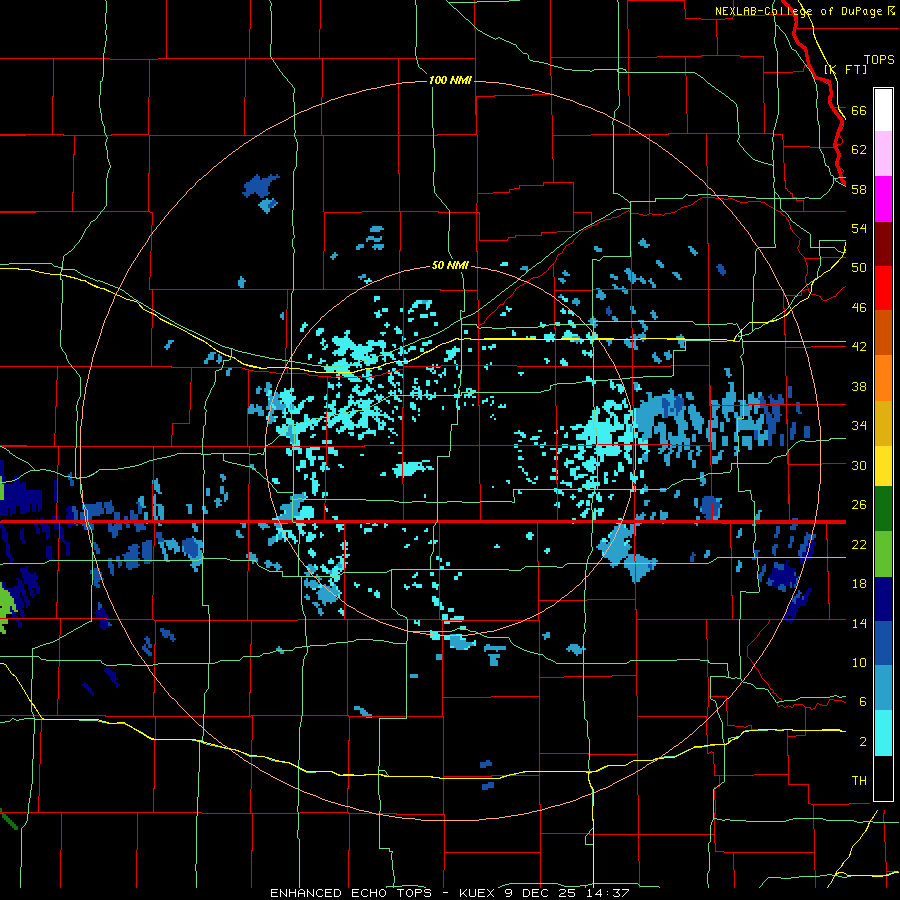Click the TOPS legend title
Image resolution: width=900 pixels, height=900 pixels.
[x=879, y=60]
